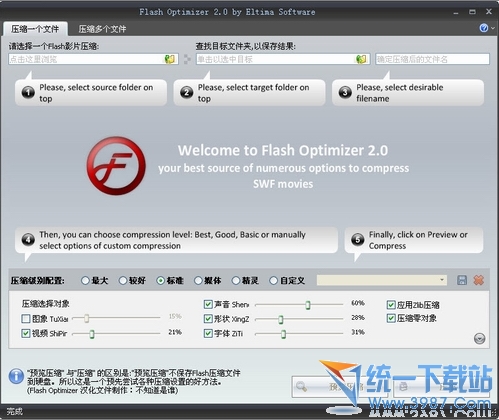Select the 精灵 compression level
Viewport: 499px width, 420px height.
(x=245, y=281)
